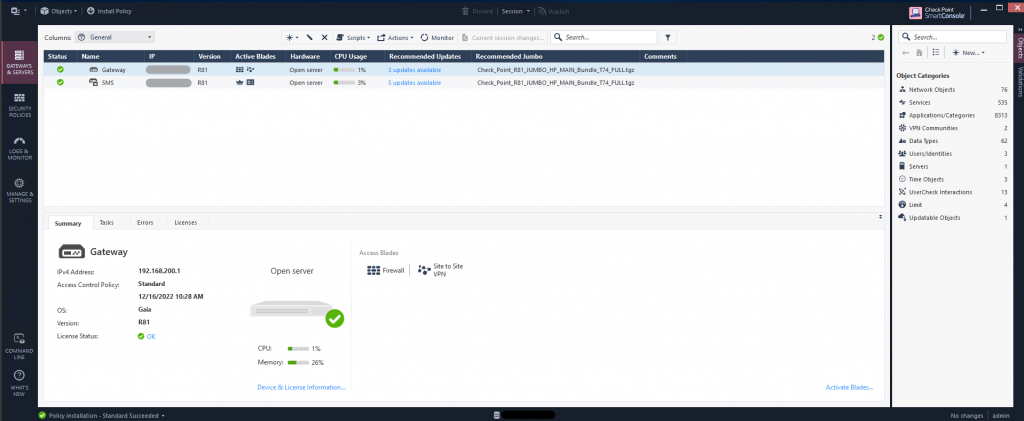Screen dimensions: 1024x421
Task: Click the delete X toolbar icon
Action: 324,37
